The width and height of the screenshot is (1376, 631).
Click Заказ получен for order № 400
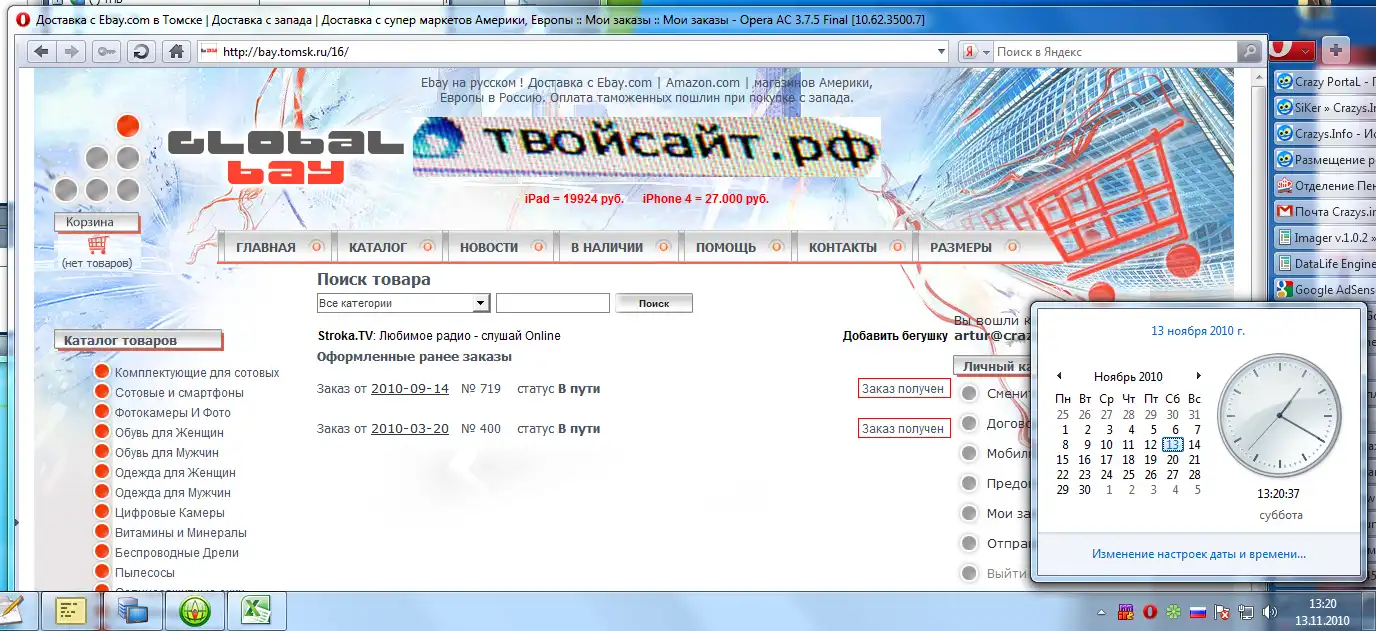[x=903, y=428]
